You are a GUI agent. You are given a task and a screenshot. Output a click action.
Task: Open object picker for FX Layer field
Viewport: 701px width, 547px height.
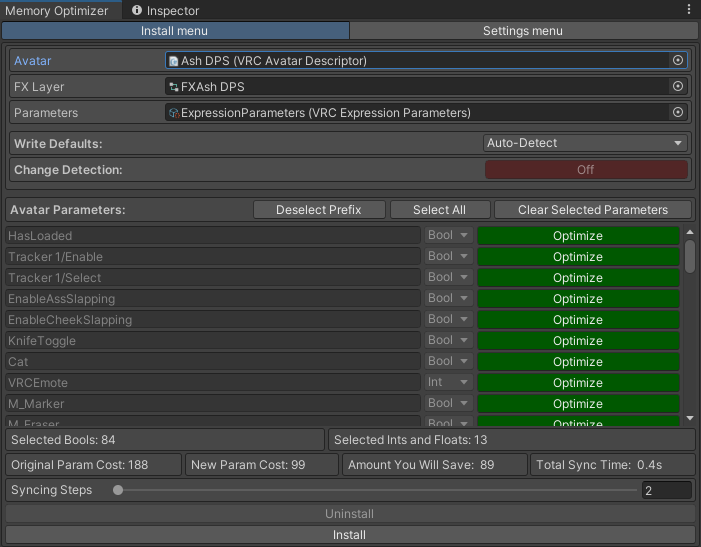(678, 86)
